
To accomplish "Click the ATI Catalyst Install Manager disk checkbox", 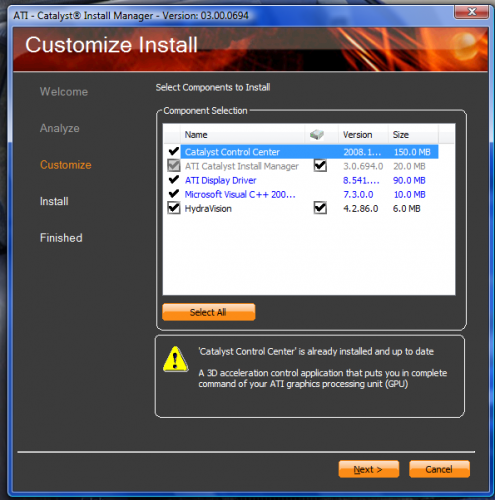I will pos(320,165).
